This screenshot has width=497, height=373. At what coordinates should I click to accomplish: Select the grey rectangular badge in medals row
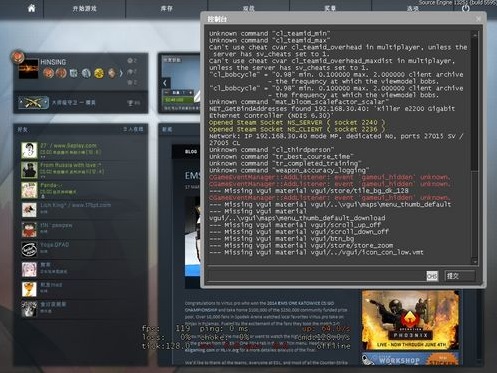pos(74,73)
